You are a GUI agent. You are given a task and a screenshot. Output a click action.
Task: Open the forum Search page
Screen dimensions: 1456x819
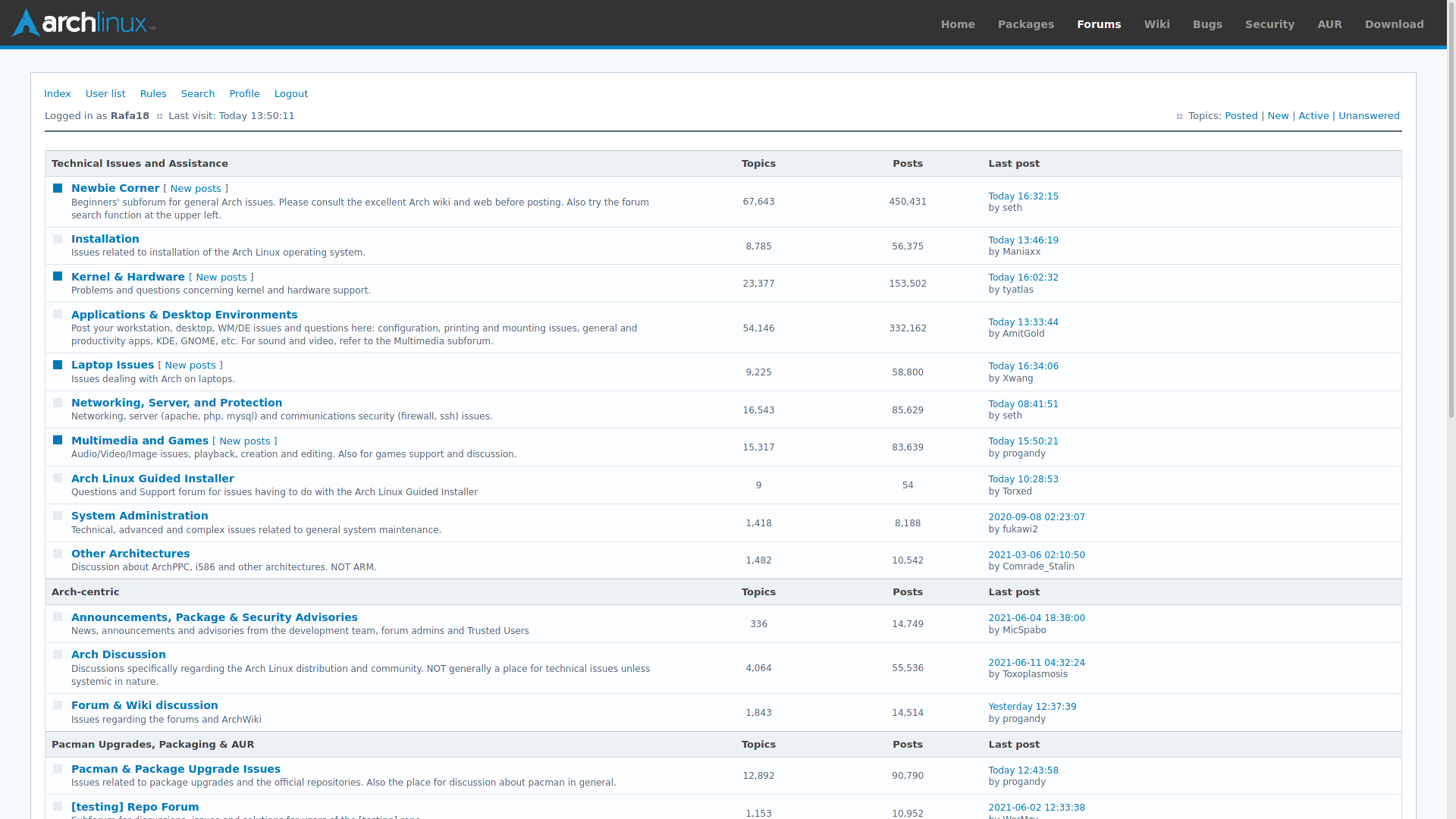tap(198, 94)
